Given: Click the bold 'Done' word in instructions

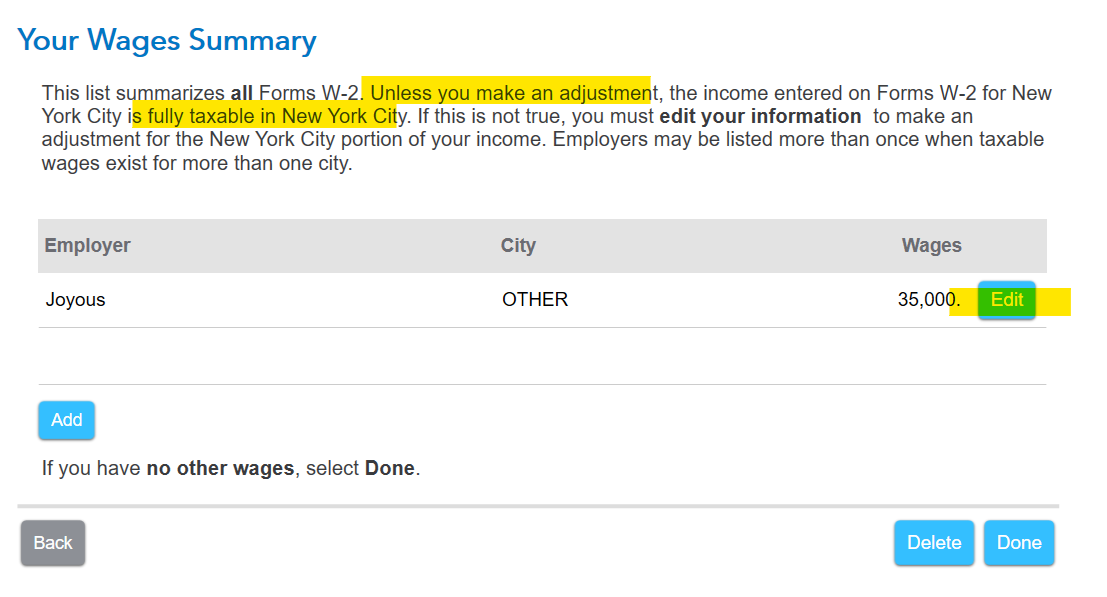Looking at the screenshot, I should pyautogui.click(x=390, y=469).
